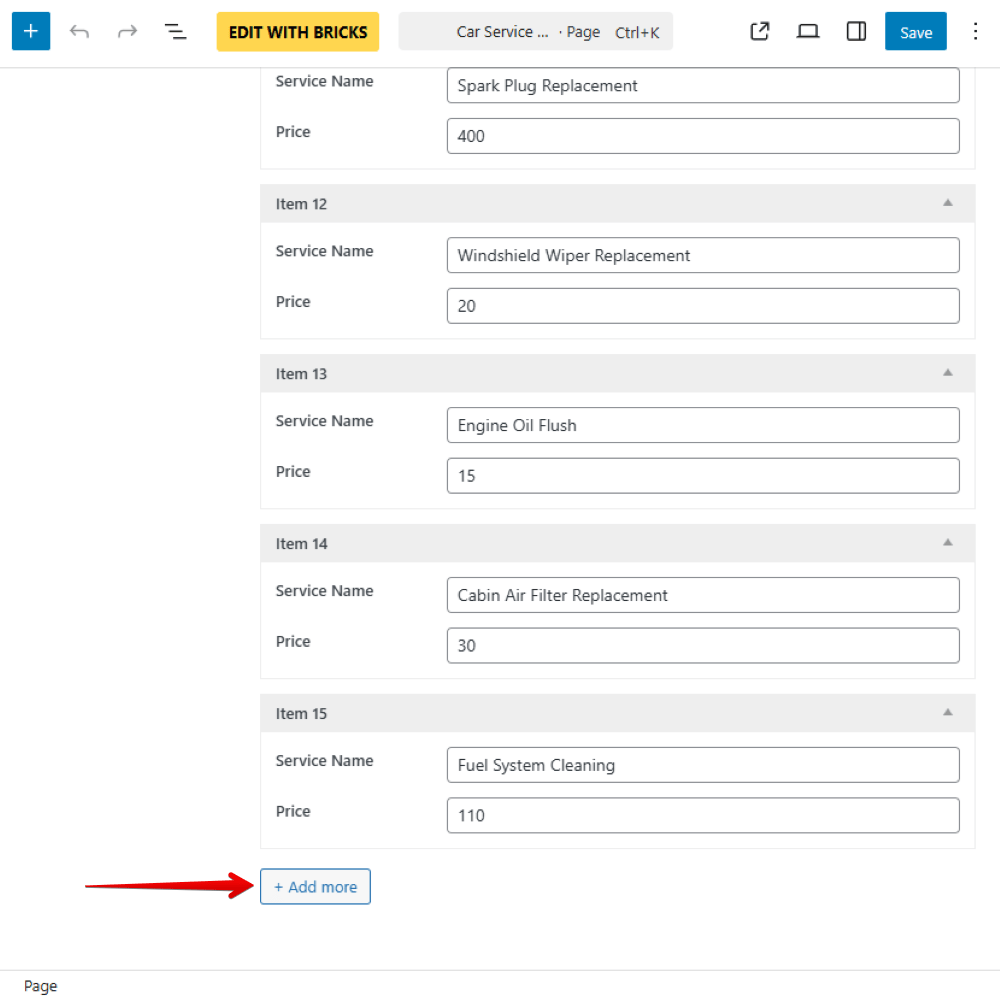Open the preview devices monitor icon
1000x1000 pixels.
pyautogui.click(x=807, y=31)
